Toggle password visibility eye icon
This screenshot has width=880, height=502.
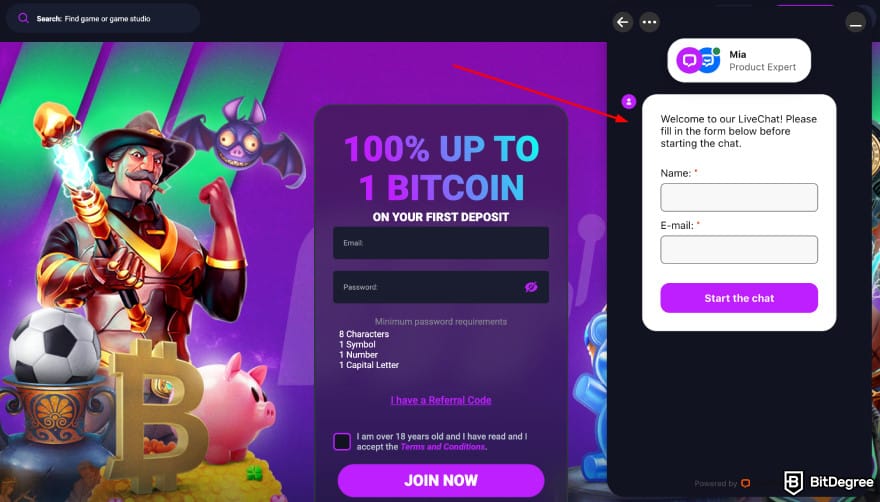(531, 287)
